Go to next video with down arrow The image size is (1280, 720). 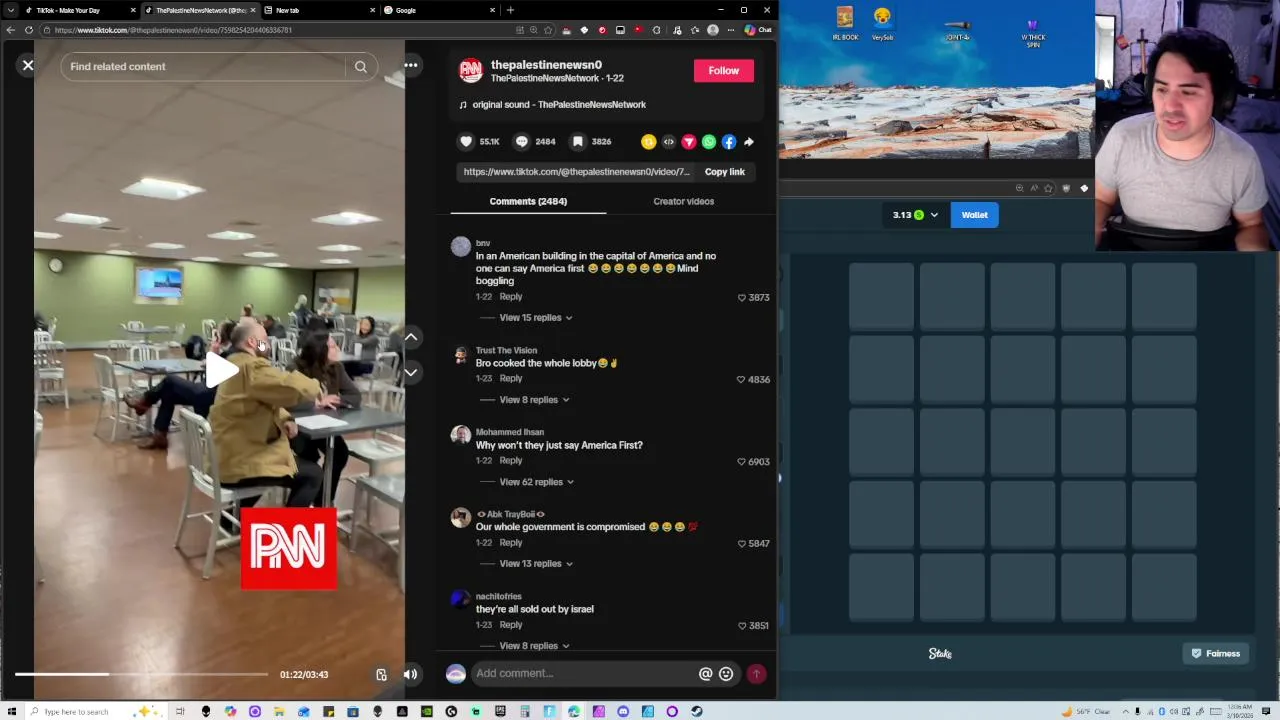411,372
